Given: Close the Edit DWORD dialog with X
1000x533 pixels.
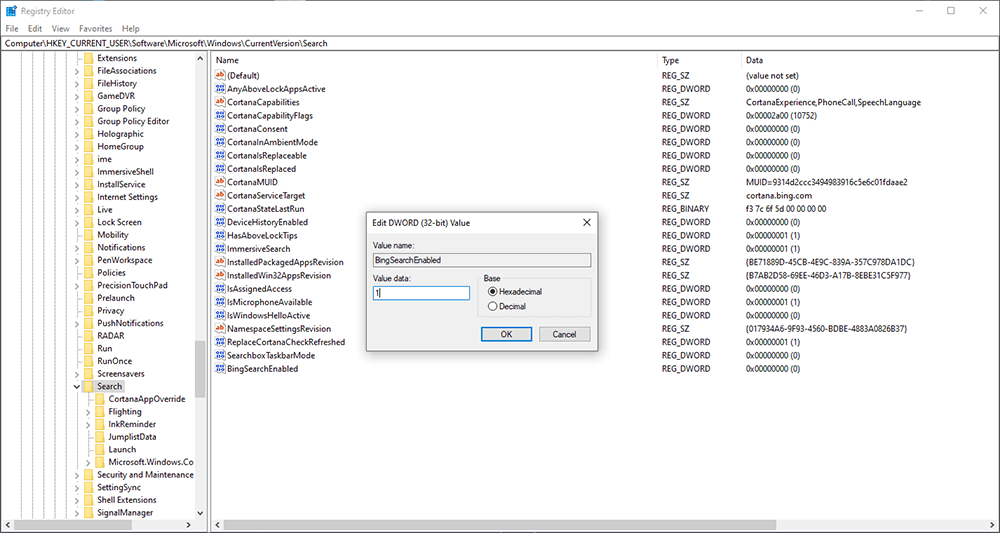Looking at the screenshot, I should pos(587,223).
